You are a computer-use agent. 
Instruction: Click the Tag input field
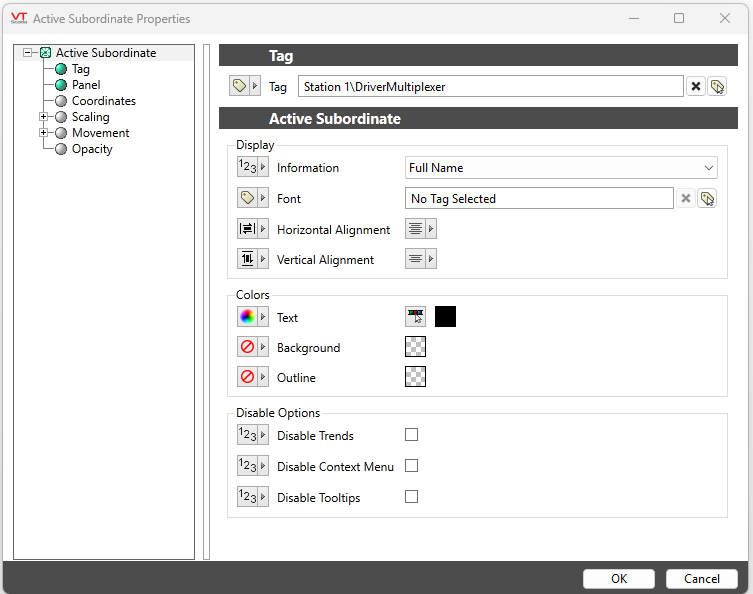[490, 87]
